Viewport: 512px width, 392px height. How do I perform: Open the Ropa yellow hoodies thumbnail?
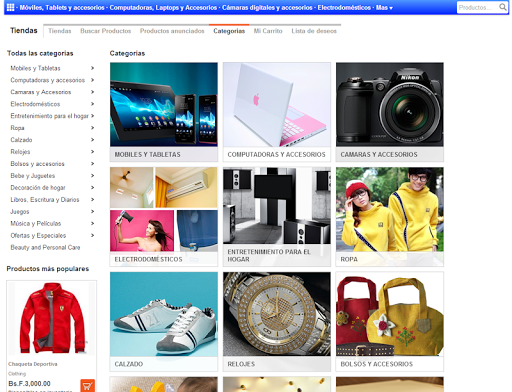click(x=390, y=209)
